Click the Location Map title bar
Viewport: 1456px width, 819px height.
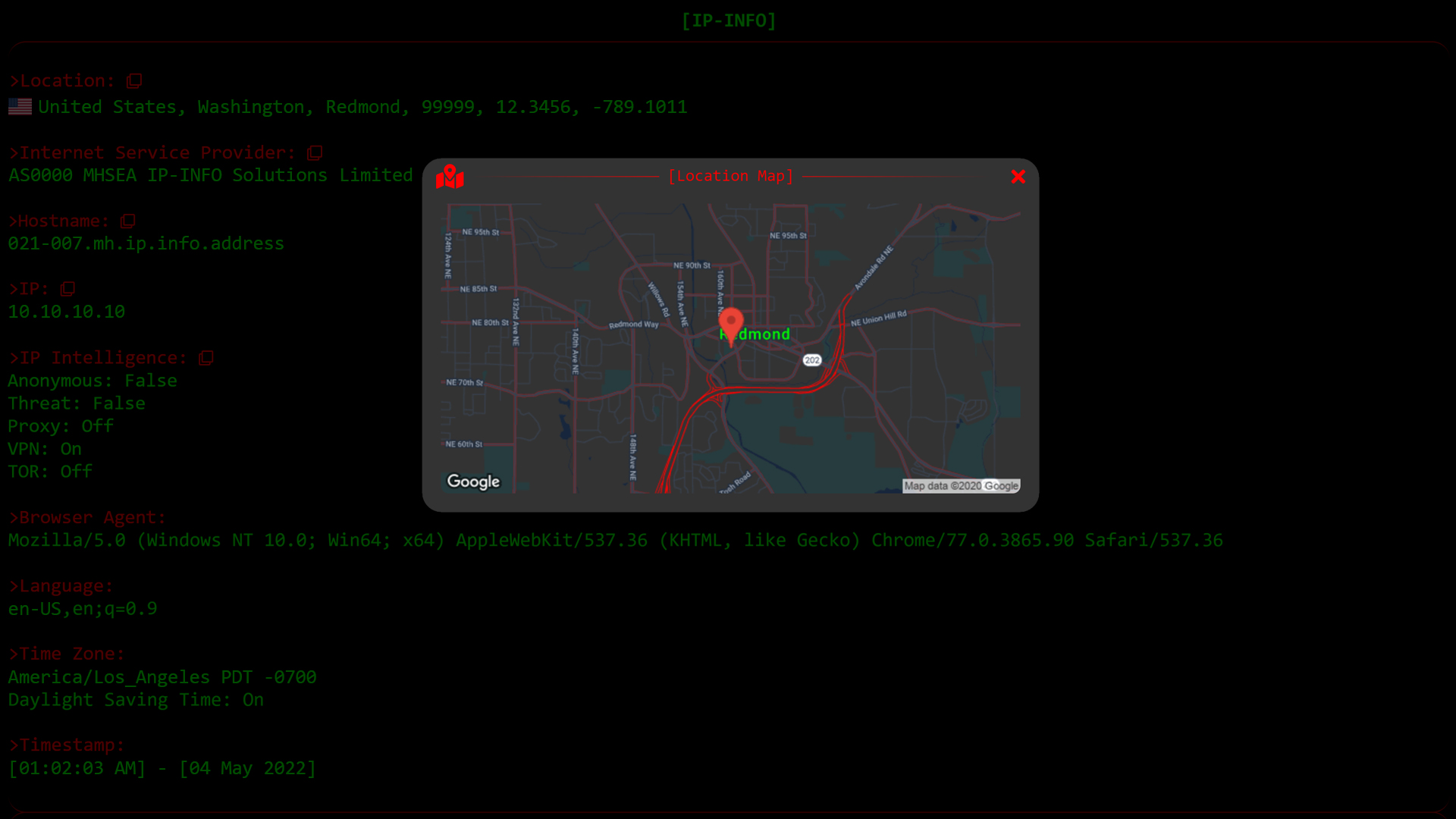pos(731,176)
